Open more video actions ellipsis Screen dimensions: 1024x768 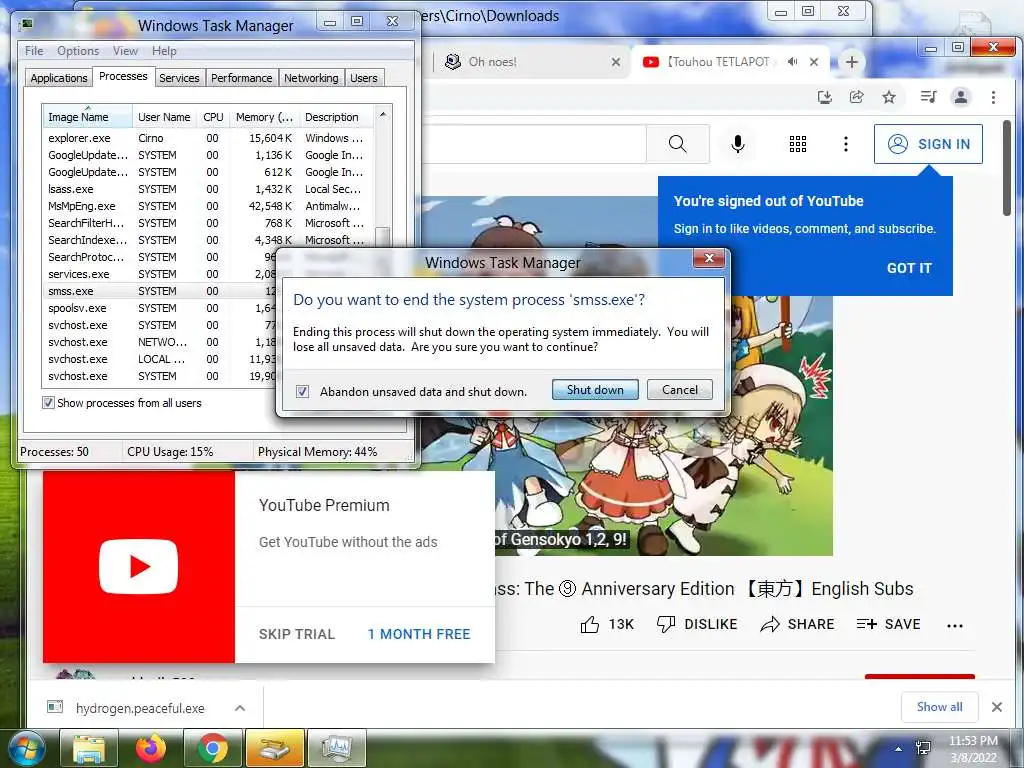(954, 626)
